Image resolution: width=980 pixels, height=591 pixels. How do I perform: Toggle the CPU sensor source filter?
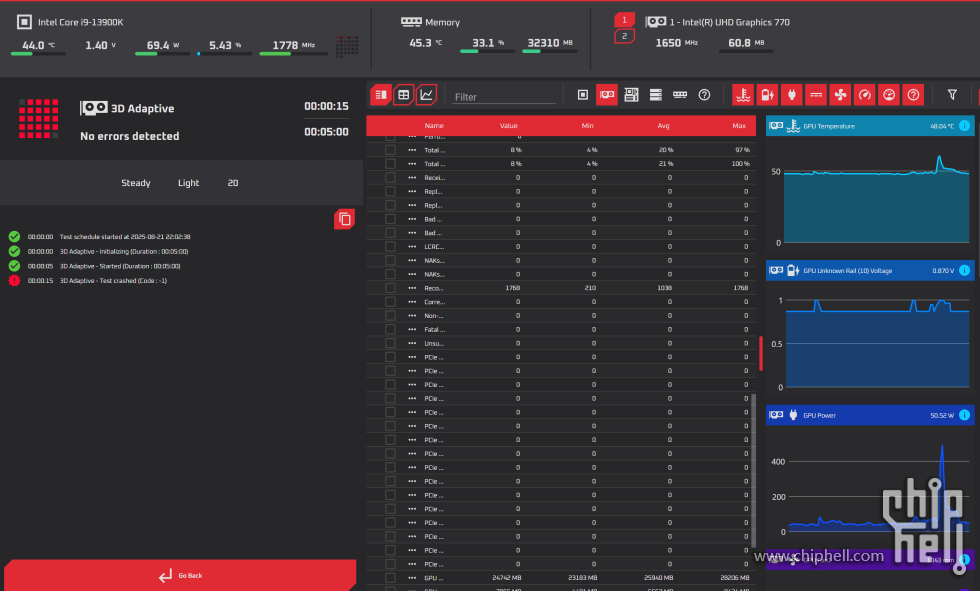coord(582,95)
